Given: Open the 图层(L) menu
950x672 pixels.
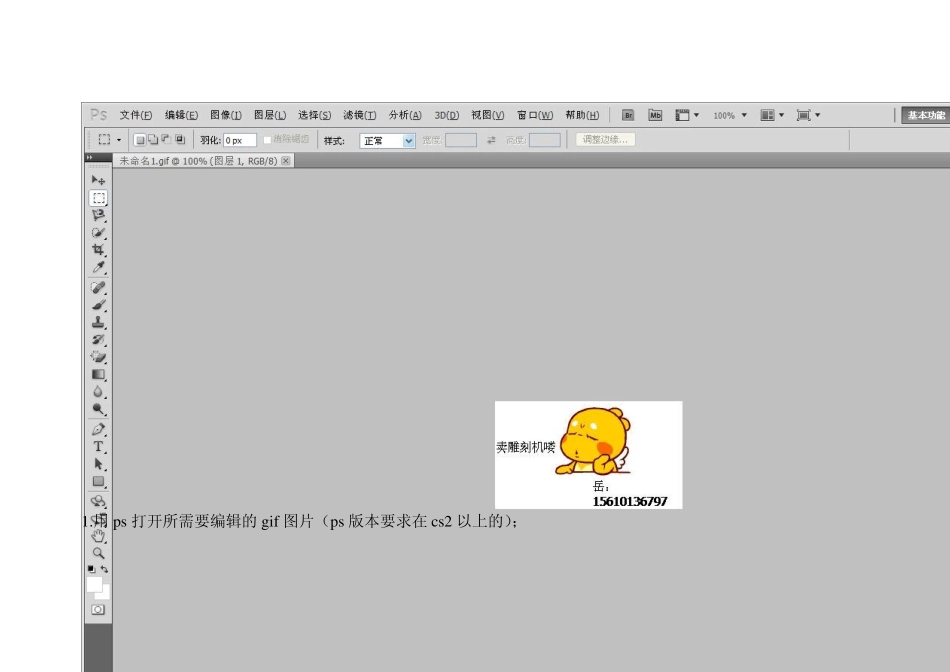Looking at the screenshot, I should point(270,115).
